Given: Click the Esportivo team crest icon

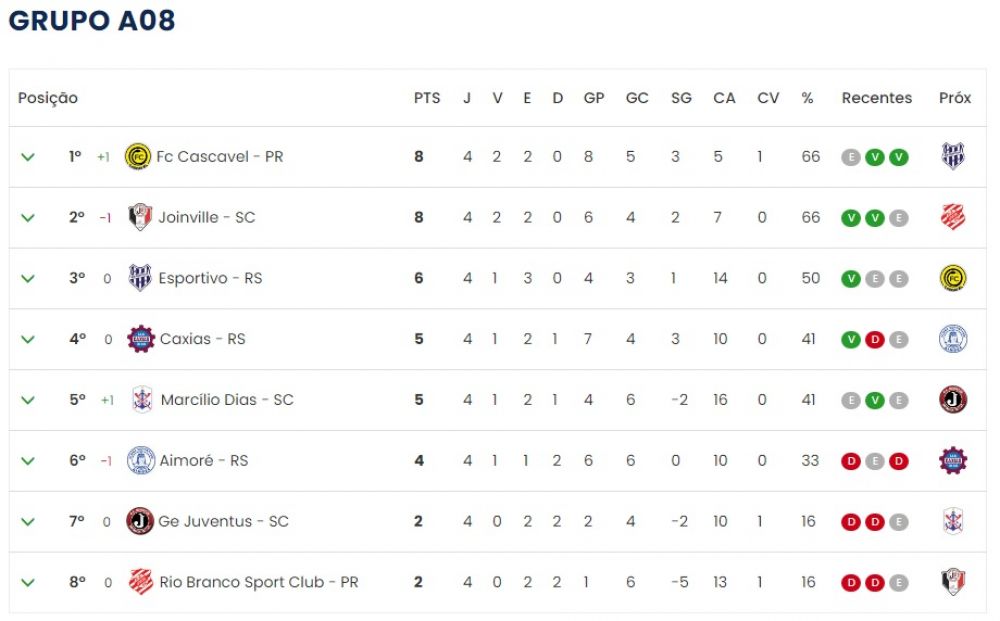Looking at the screenshot, I should pyautogui.click(x=140, y=278).
